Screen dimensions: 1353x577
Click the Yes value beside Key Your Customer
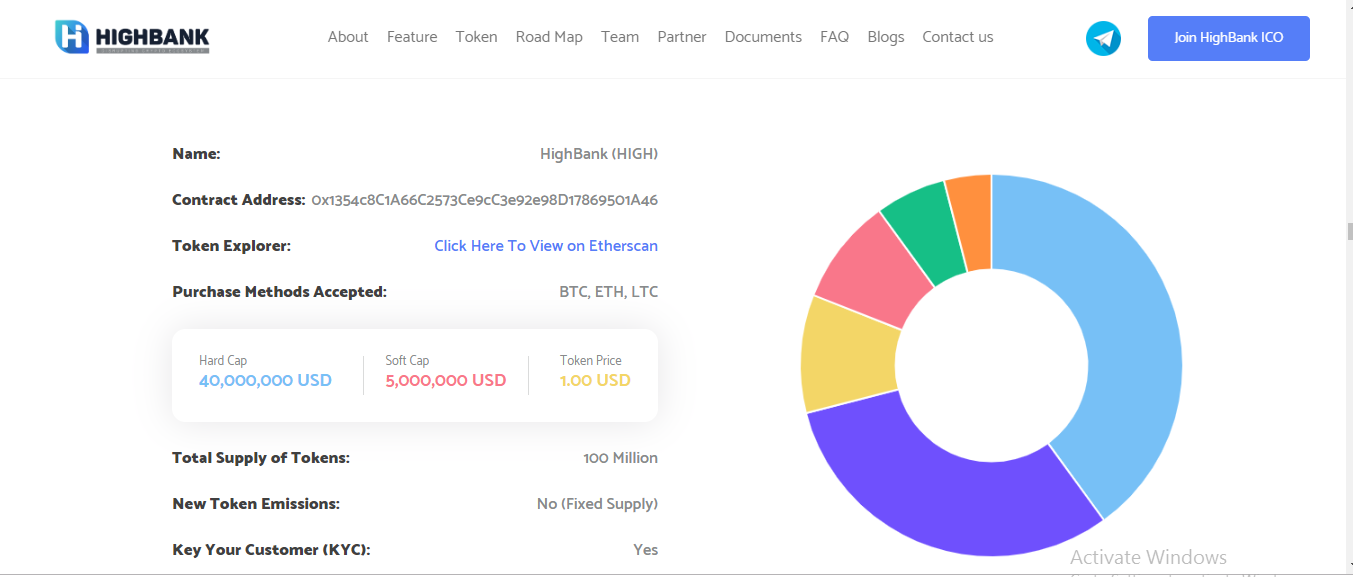646,550
